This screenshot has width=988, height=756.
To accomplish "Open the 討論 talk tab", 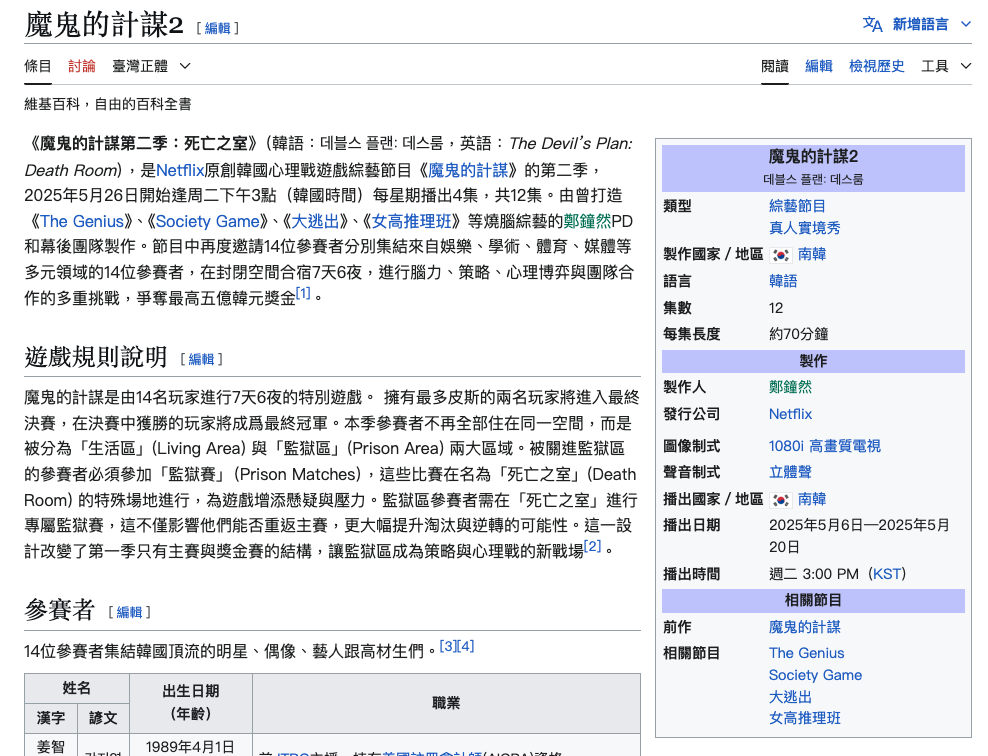I will pos(82,66).
